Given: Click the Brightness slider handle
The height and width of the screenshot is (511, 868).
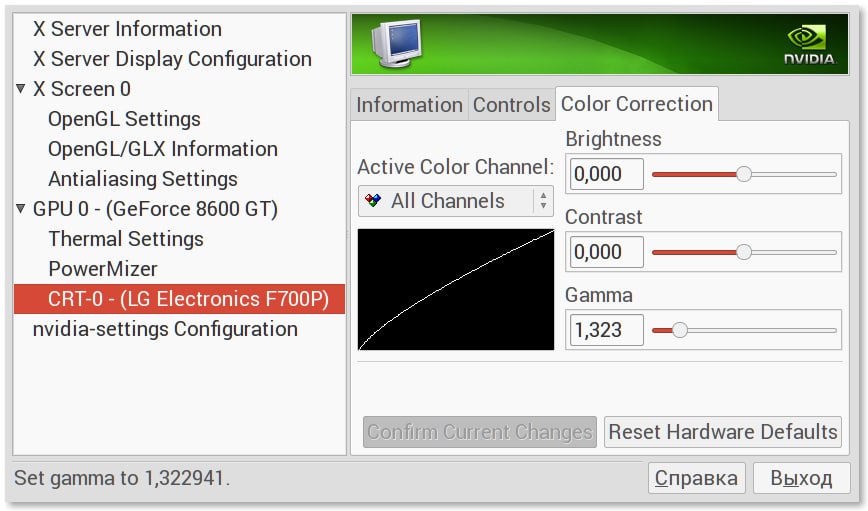Looking at the screenshot, I should [743, 174].
